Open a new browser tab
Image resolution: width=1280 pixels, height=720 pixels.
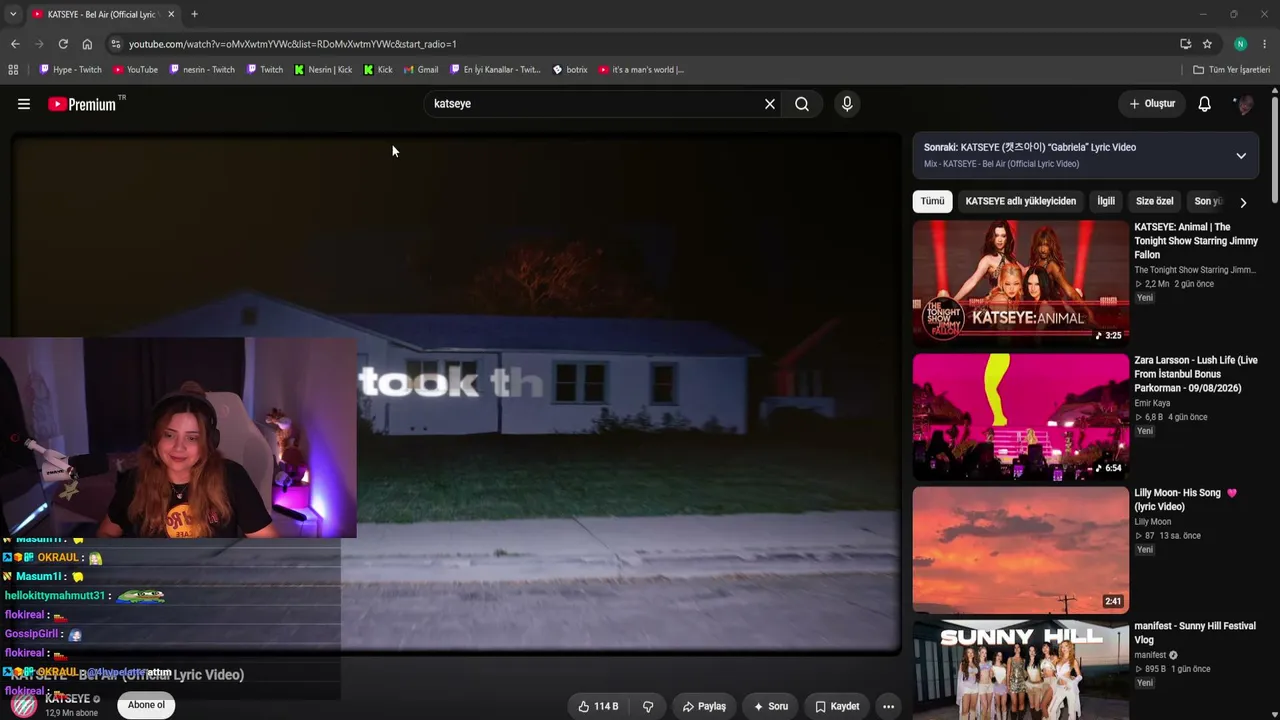[x=194, y=14]
